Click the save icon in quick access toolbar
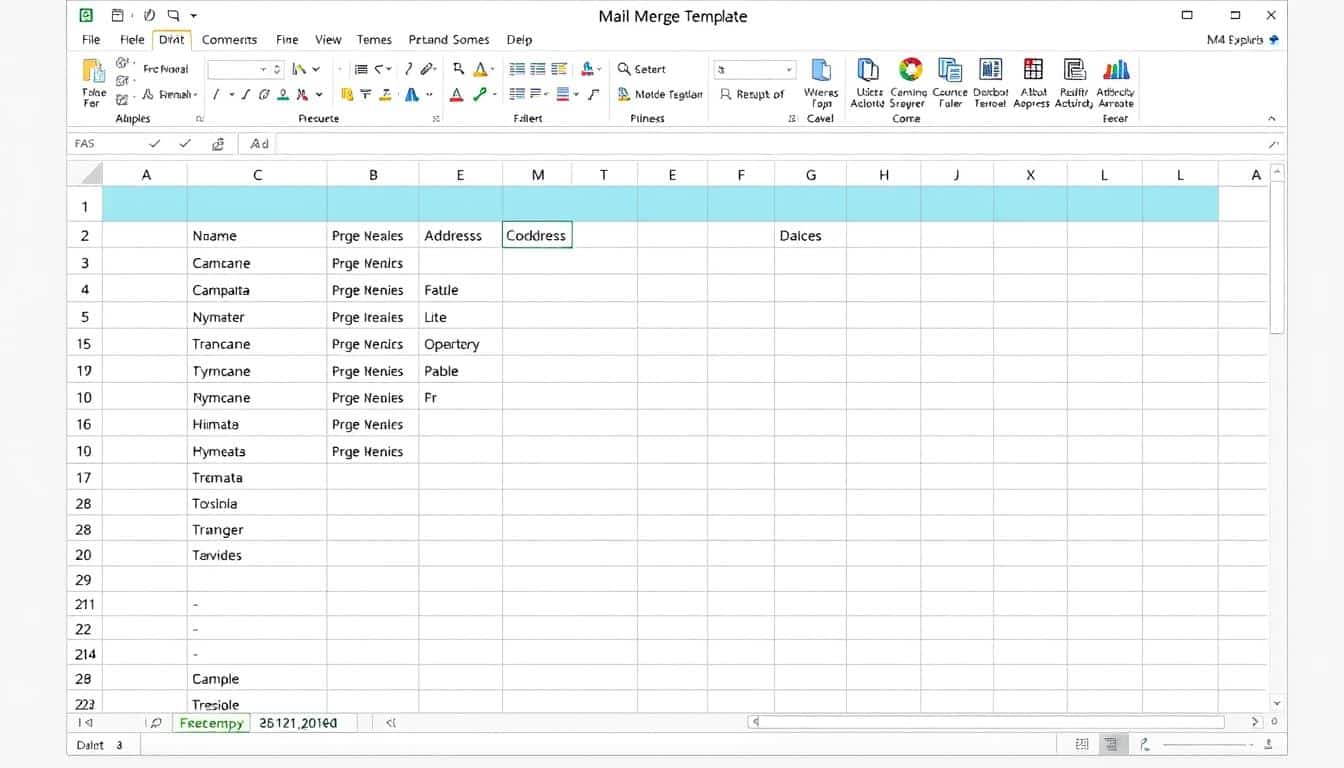Screen dimensions: 1344x768 pyautogui.click(x=118, y=15)
